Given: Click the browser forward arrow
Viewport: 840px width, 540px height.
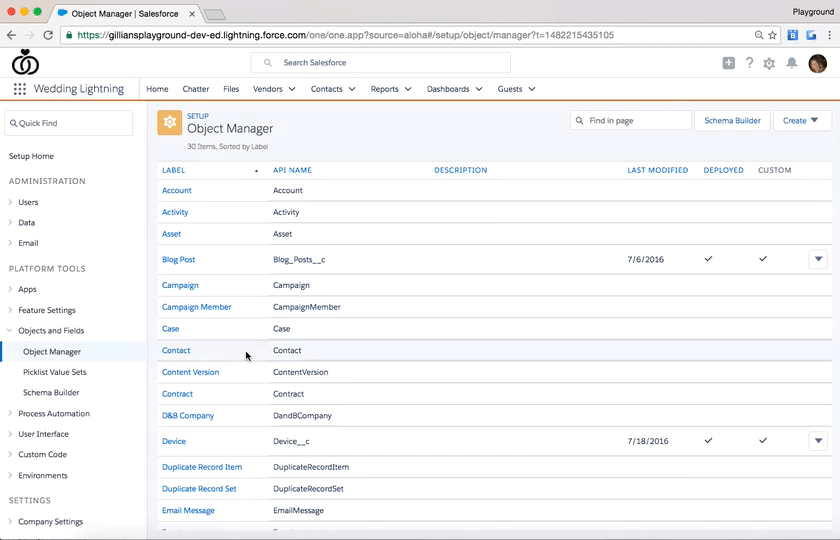Looking at the screenshot, I should pyautogui.click(x=30, y=35).
